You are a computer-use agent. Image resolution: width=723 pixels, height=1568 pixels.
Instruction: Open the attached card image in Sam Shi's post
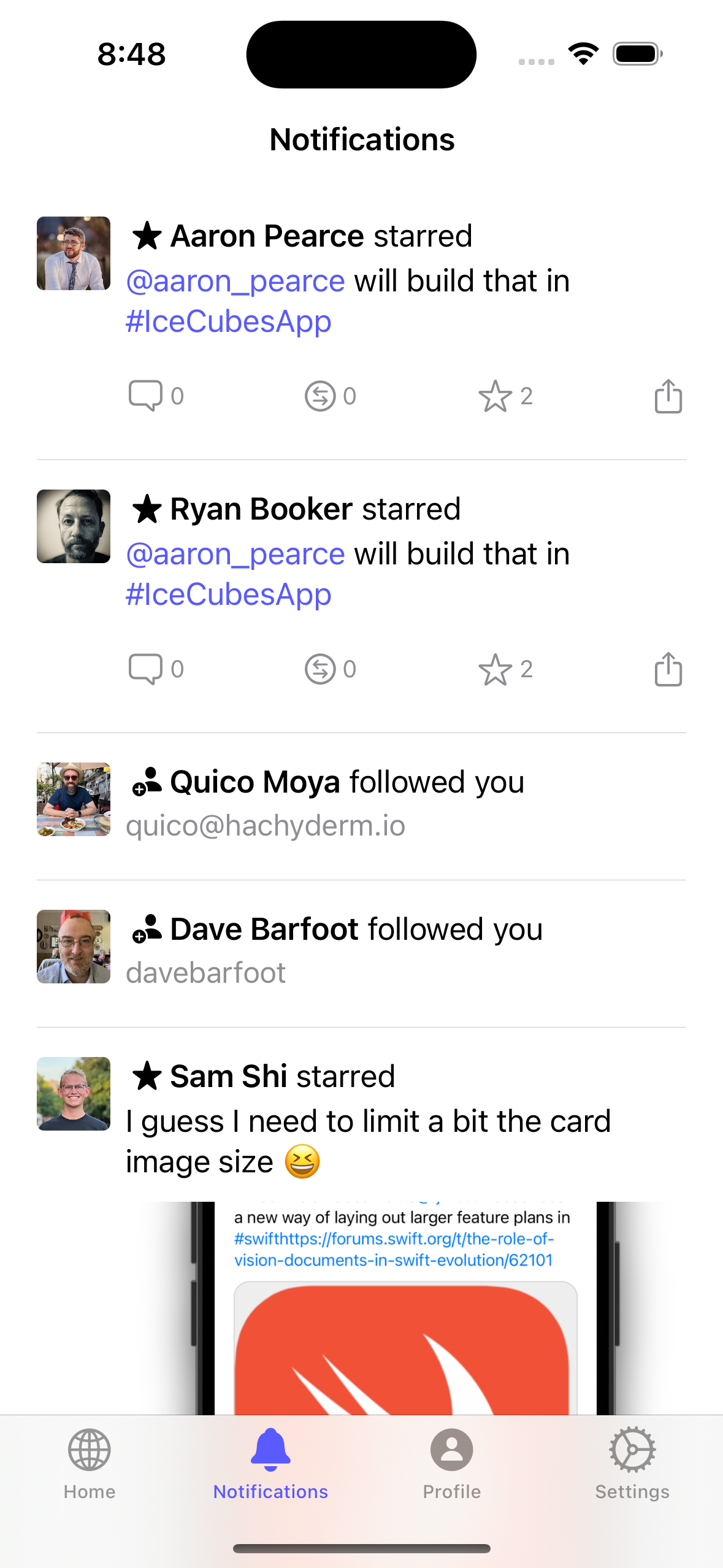tap(406, 1309)
